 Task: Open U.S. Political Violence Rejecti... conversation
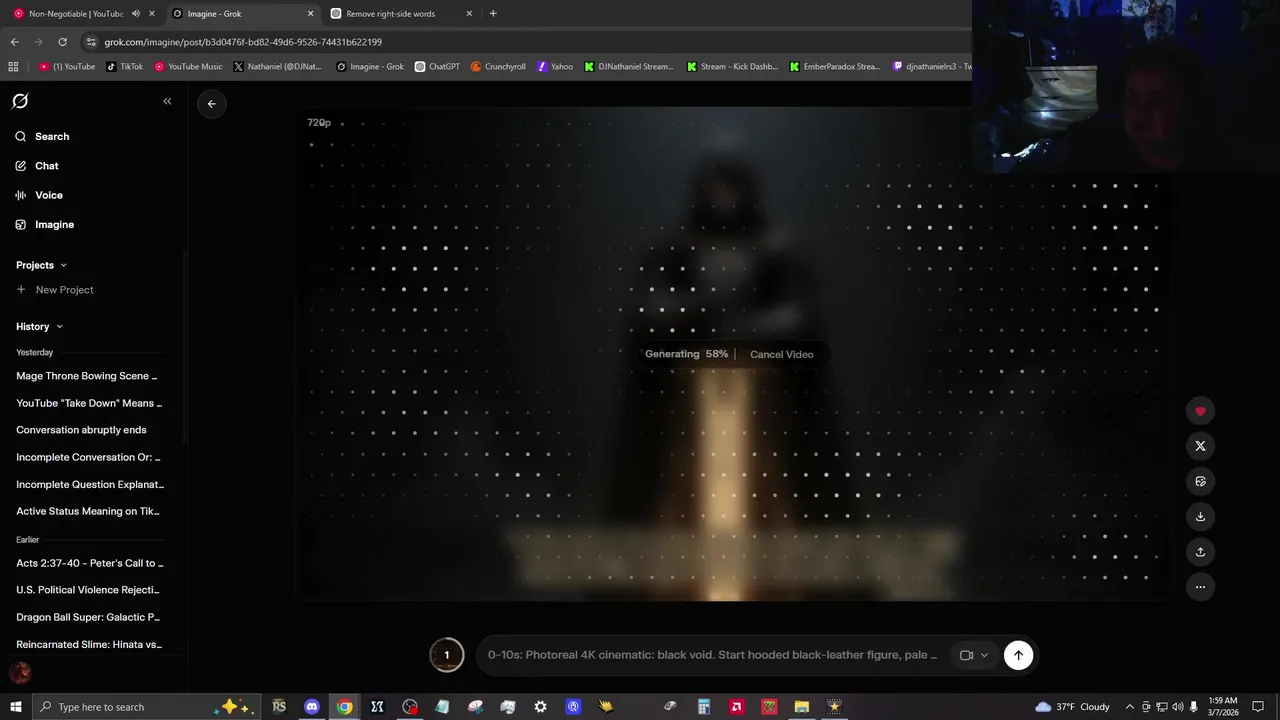coord(88,590)
